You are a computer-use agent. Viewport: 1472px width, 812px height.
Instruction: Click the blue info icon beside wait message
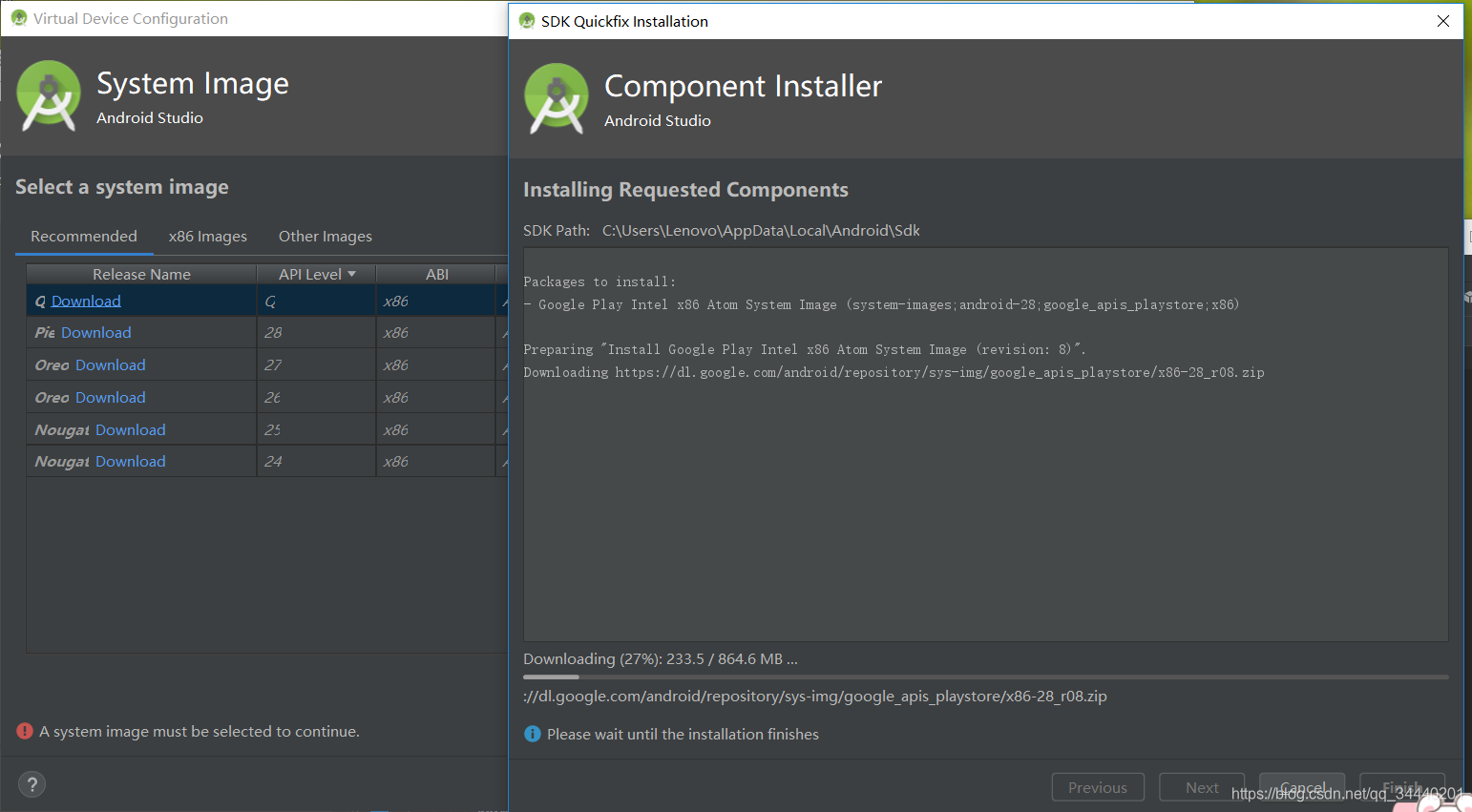pos(533,734)
